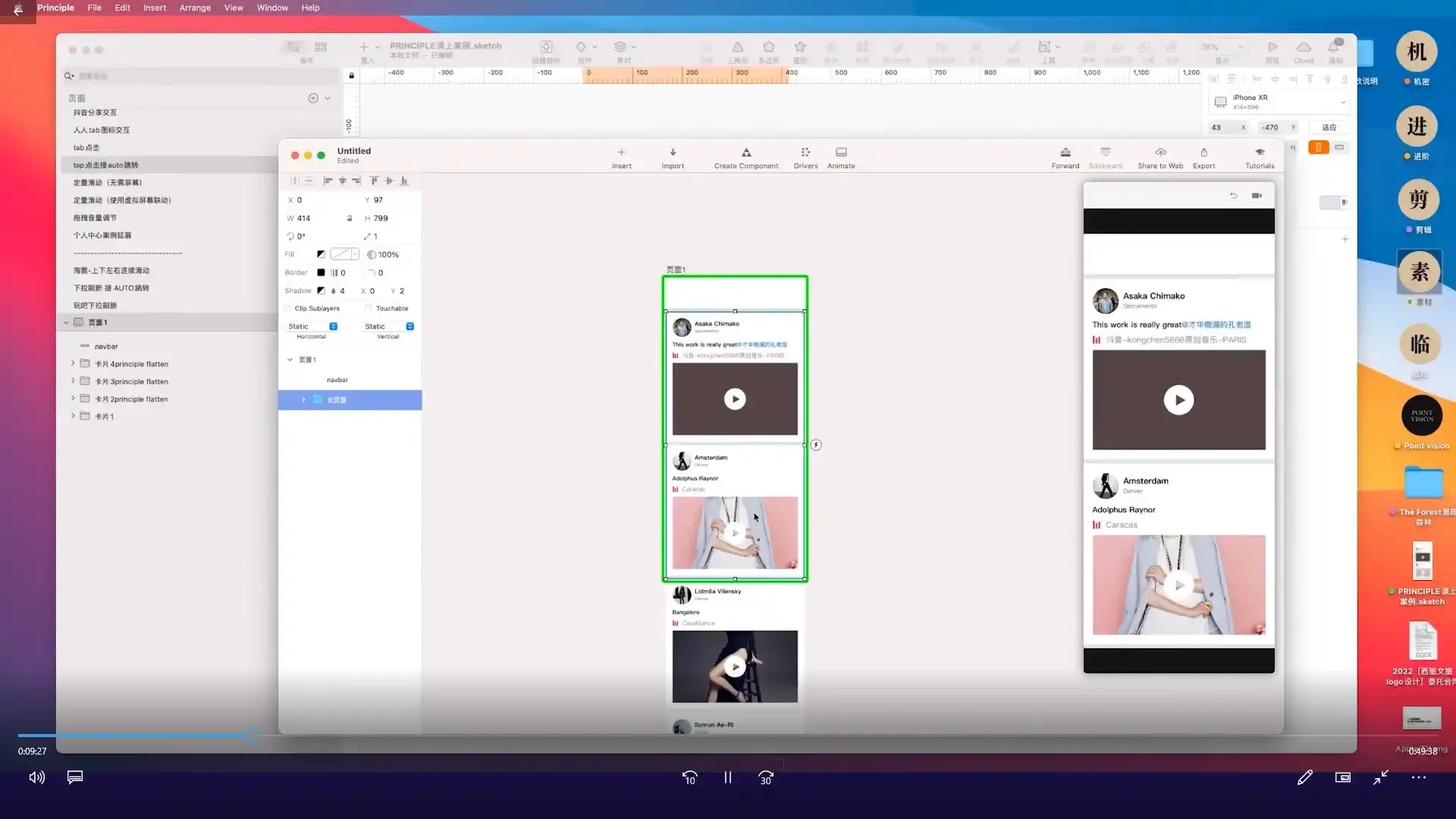Image resolution: width=1456 pixels, height=819 pixels.
Task: Click the Import arrow icon
Action: (673, 152)
